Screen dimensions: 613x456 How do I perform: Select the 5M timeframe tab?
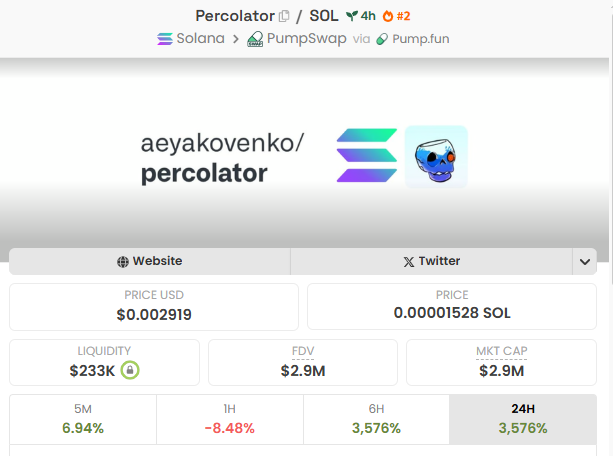point(83,419)
